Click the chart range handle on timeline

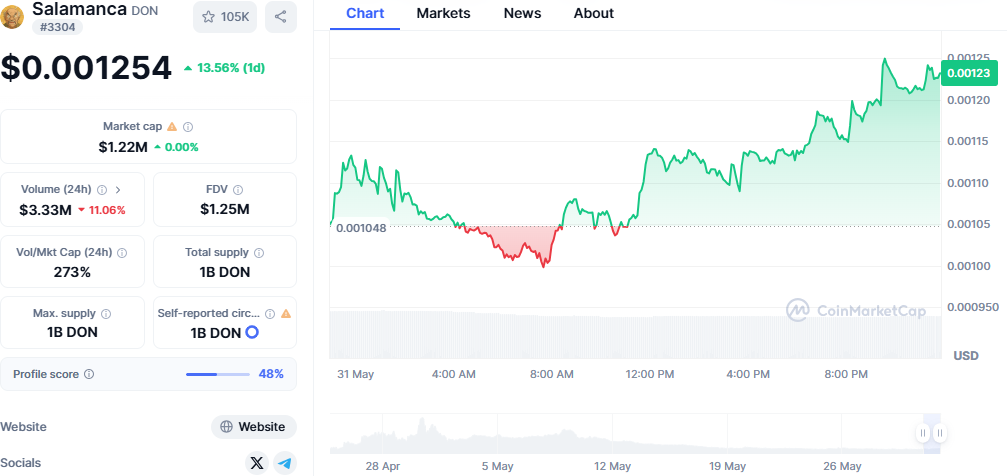[932, 433]
